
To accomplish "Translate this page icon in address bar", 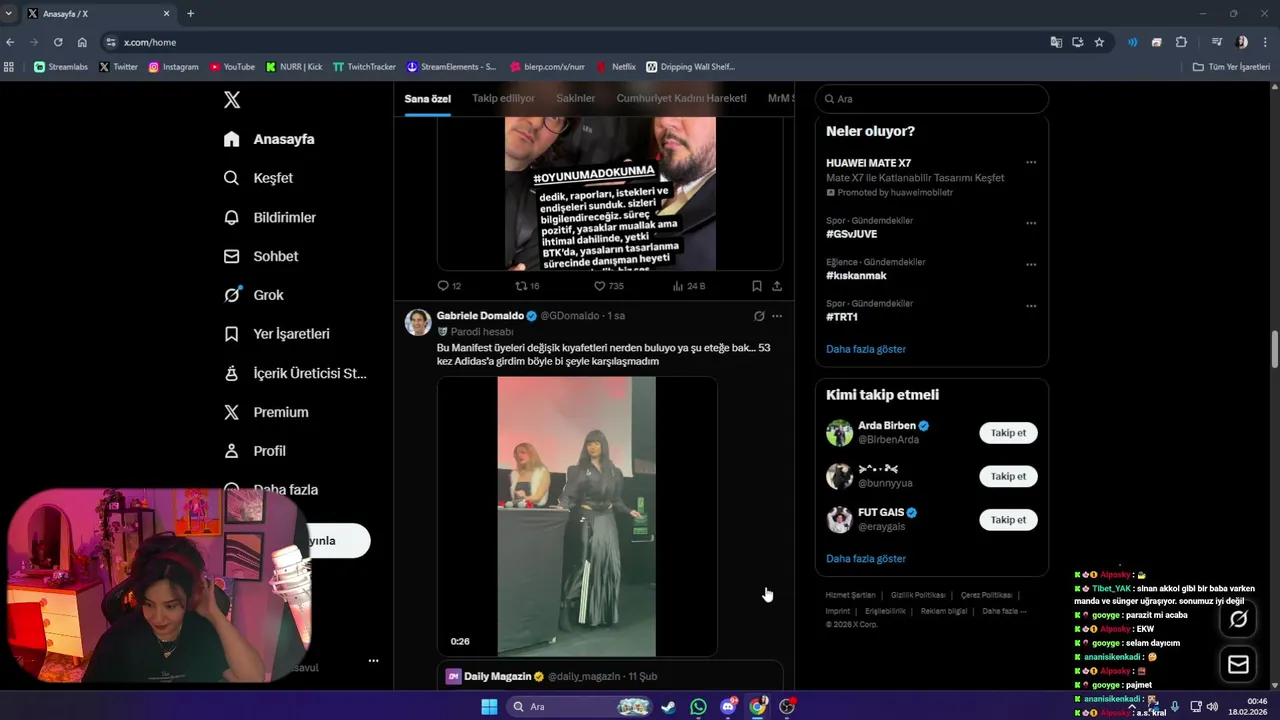I will coord(1056,42).
